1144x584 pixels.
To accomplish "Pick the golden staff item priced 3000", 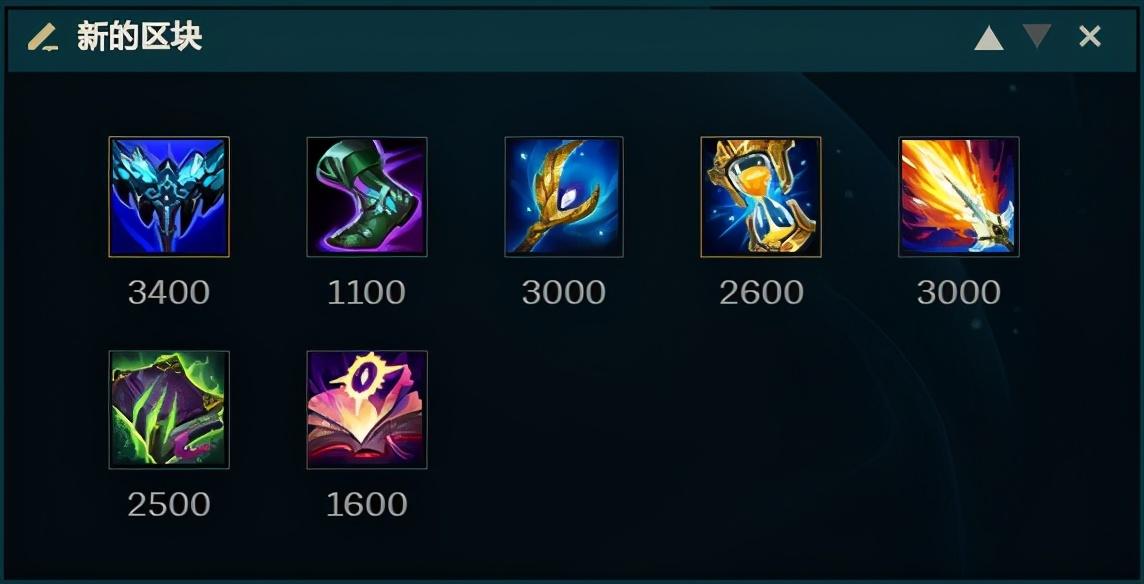I will tap(564, 197).
